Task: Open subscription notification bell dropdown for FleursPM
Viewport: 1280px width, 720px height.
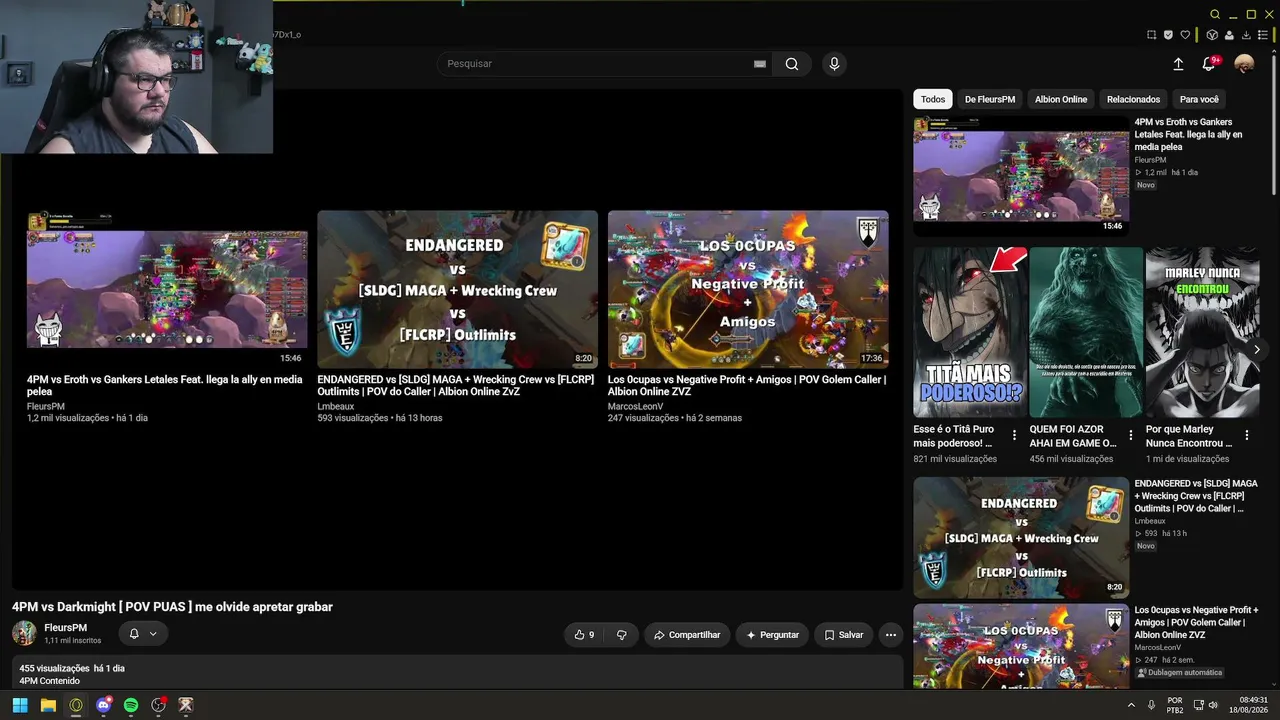Action: coord(143,633)
